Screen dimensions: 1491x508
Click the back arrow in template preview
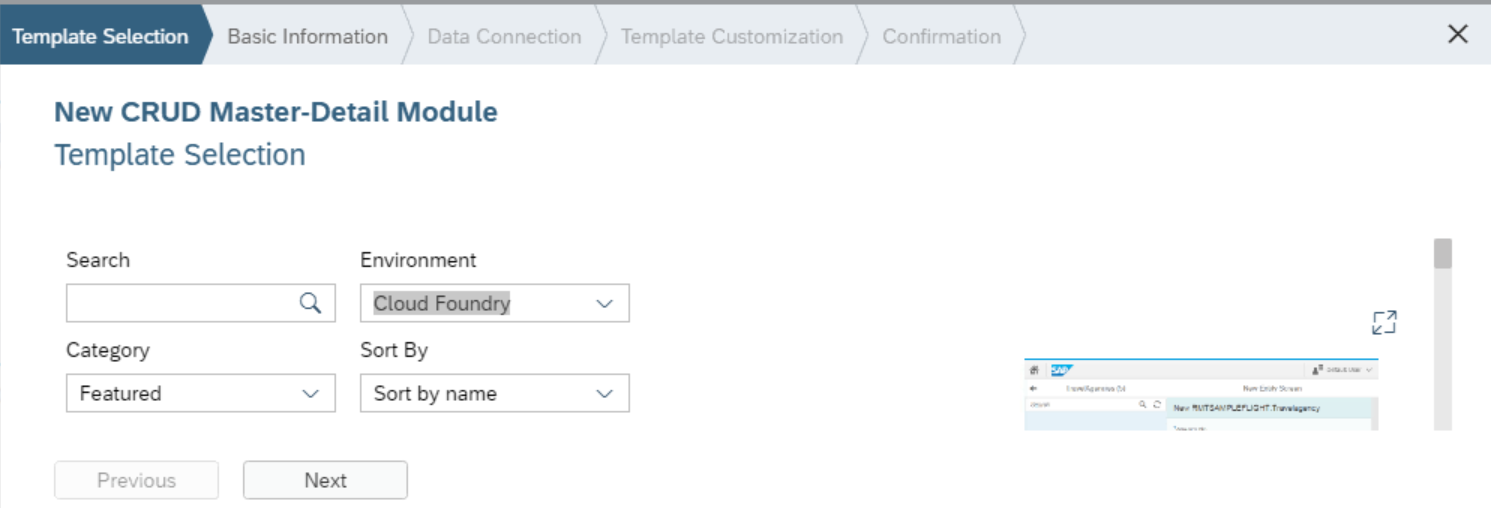tap(1034, 388)
